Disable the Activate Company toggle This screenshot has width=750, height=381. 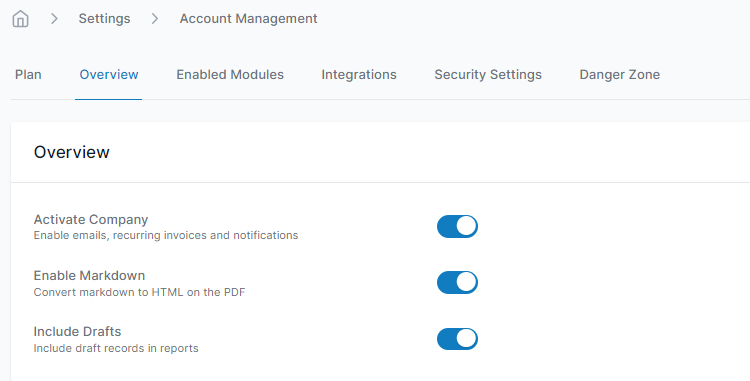pyautogui.click(x=457, y=226)
